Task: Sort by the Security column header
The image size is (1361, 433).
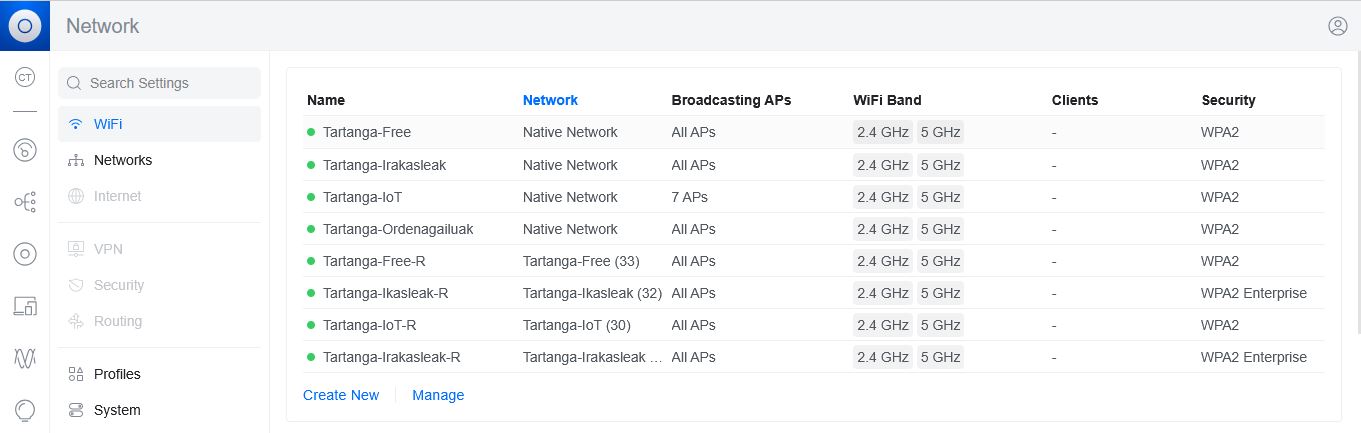Action: (1228, 100)
